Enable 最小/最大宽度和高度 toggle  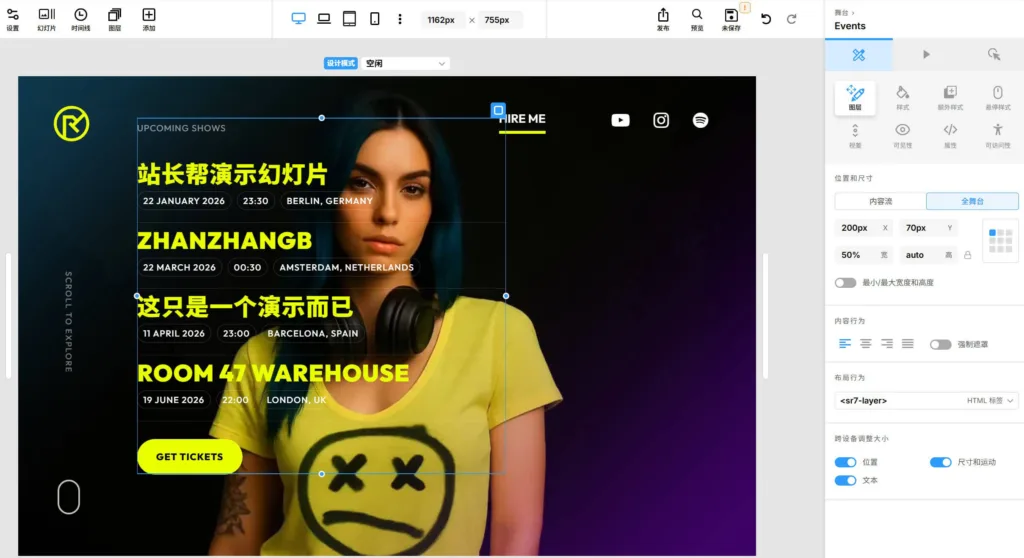click(x=846, y=283)
